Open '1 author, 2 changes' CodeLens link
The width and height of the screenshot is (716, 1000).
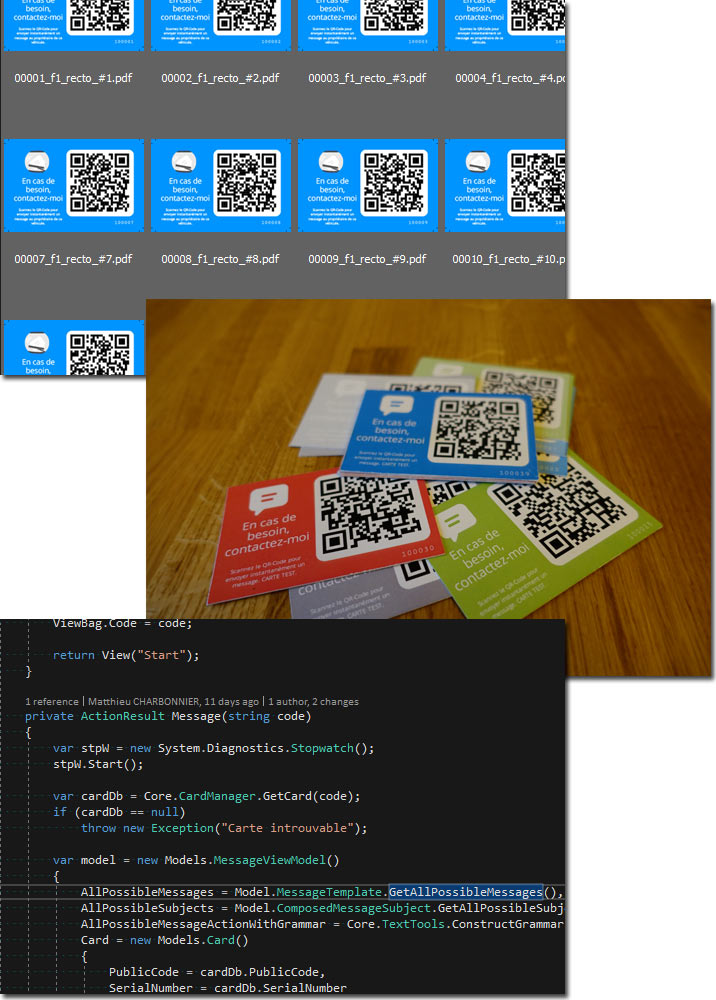pos(313,702)
